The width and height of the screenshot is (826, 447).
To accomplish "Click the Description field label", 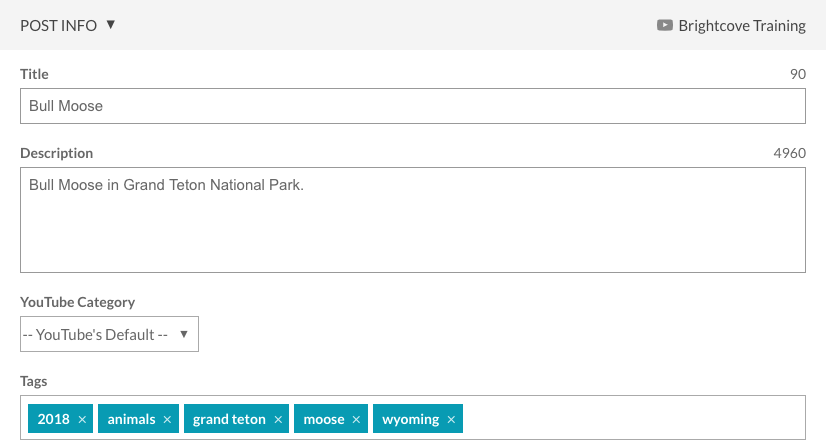I will coord(57,153).
